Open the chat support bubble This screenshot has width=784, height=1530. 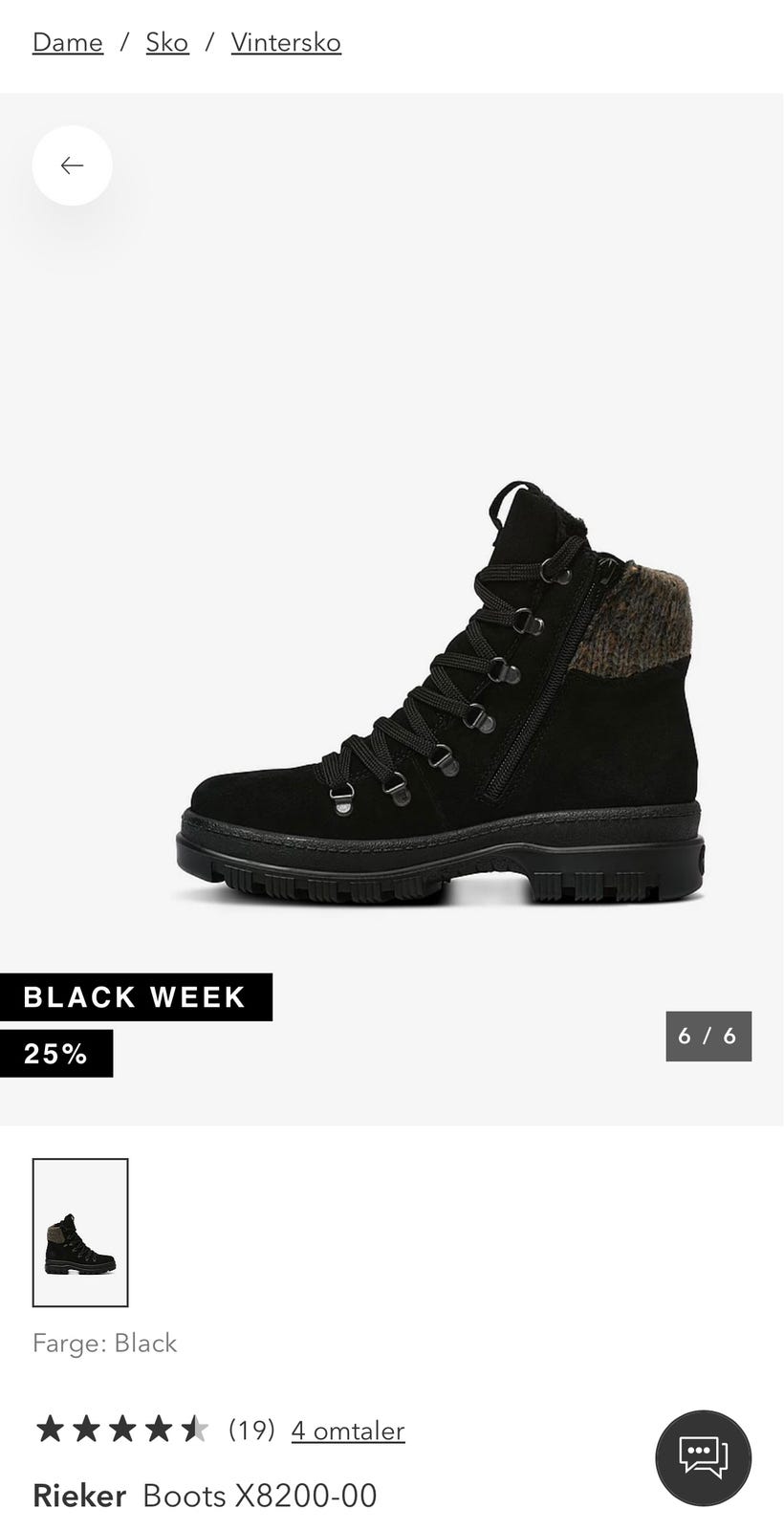pyautogui.click(x=703, y=1457)
